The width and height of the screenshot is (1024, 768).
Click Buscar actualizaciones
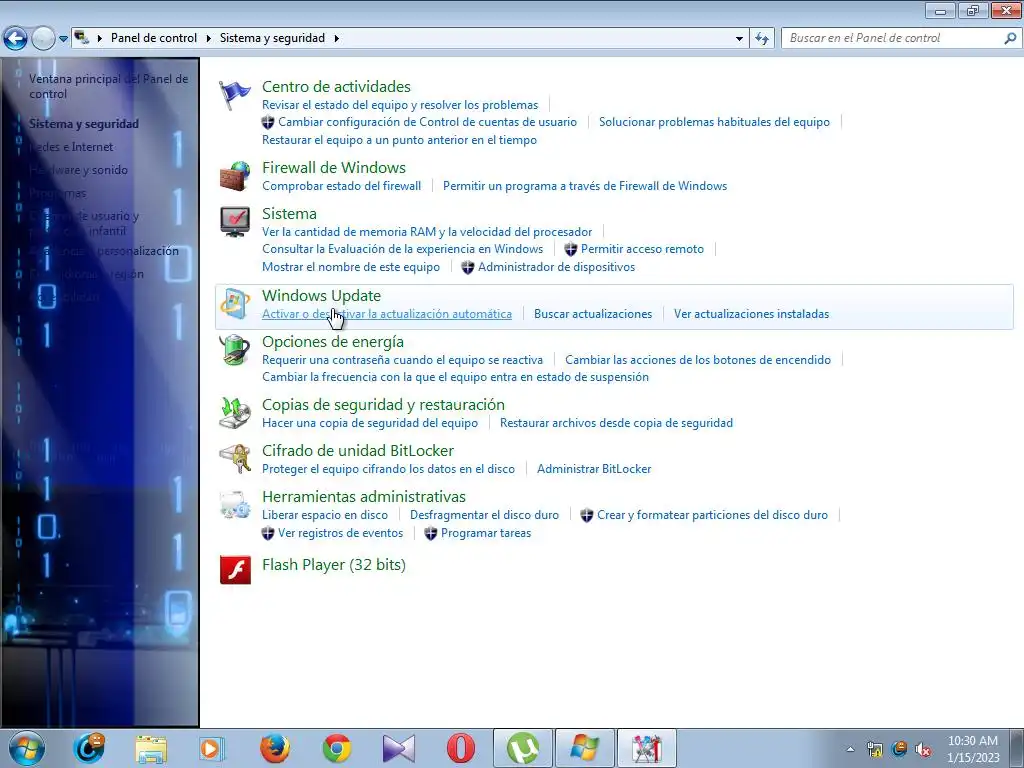point(593,313)
